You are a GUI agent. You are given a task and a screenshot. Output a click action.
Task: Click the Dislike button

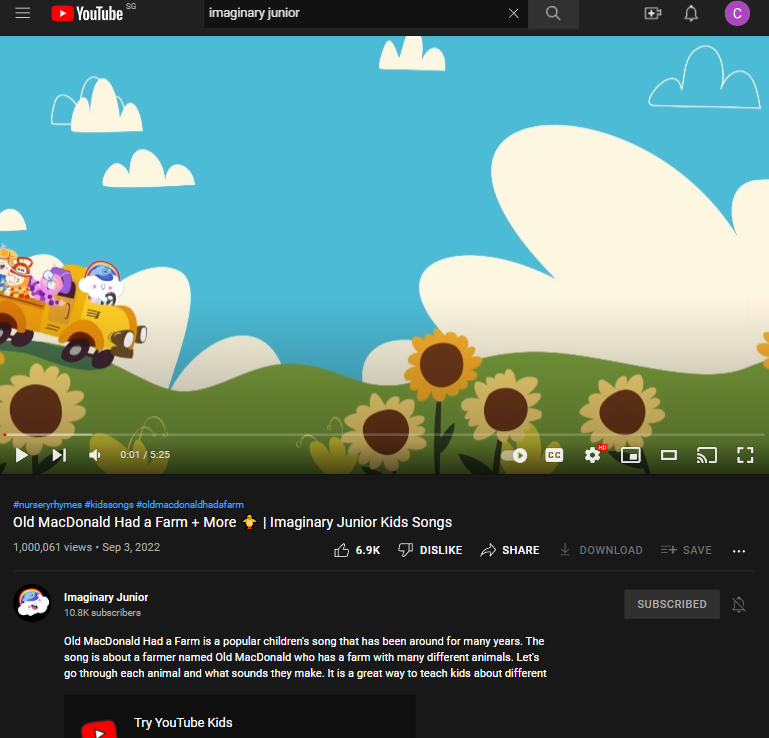coord(430,550)
